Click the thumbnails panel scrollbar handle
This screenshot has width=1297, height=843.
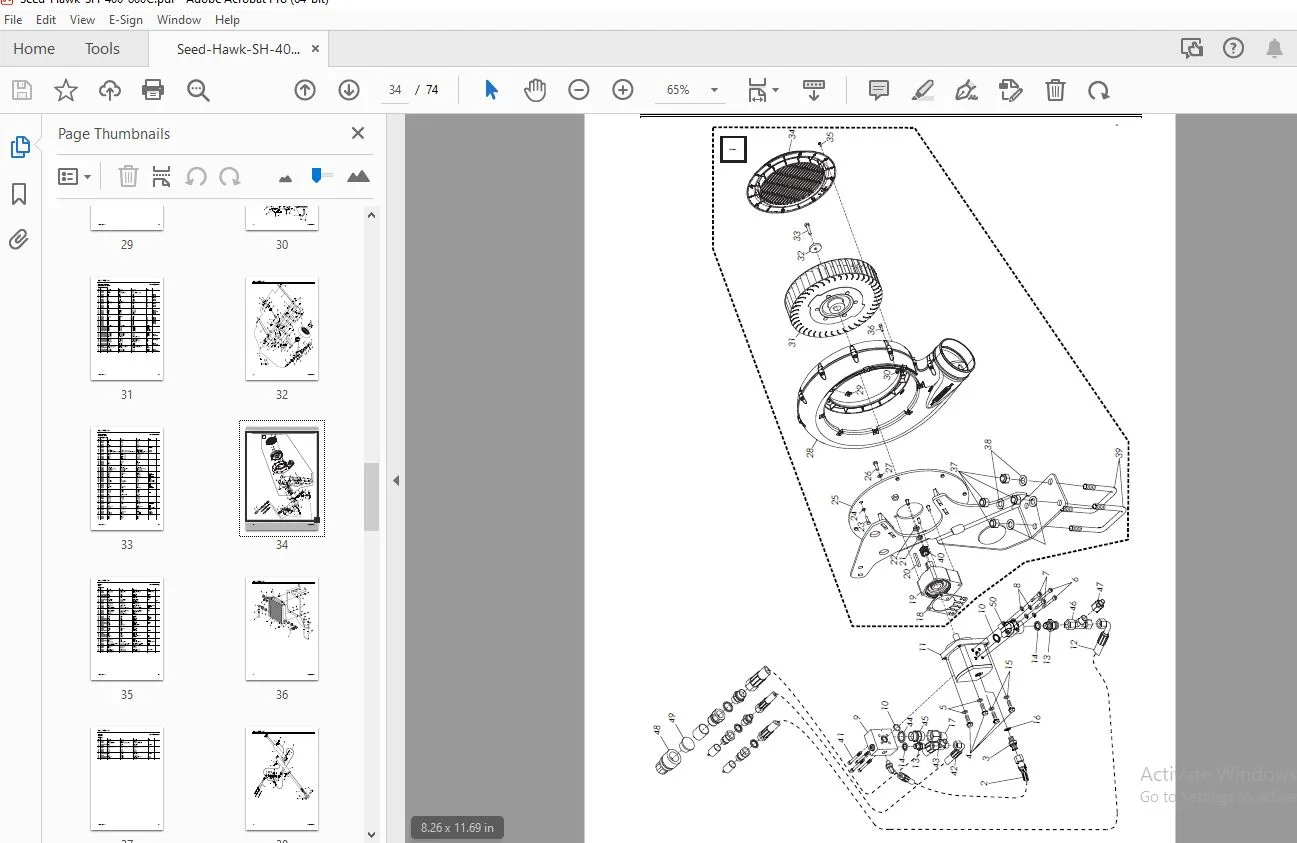click(371, 497)
